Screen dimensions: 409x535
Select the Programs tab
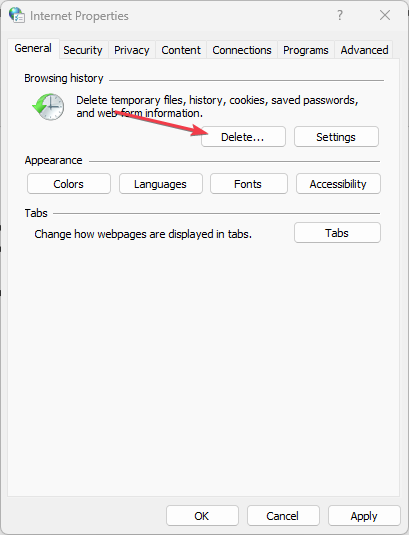point(306,50)
